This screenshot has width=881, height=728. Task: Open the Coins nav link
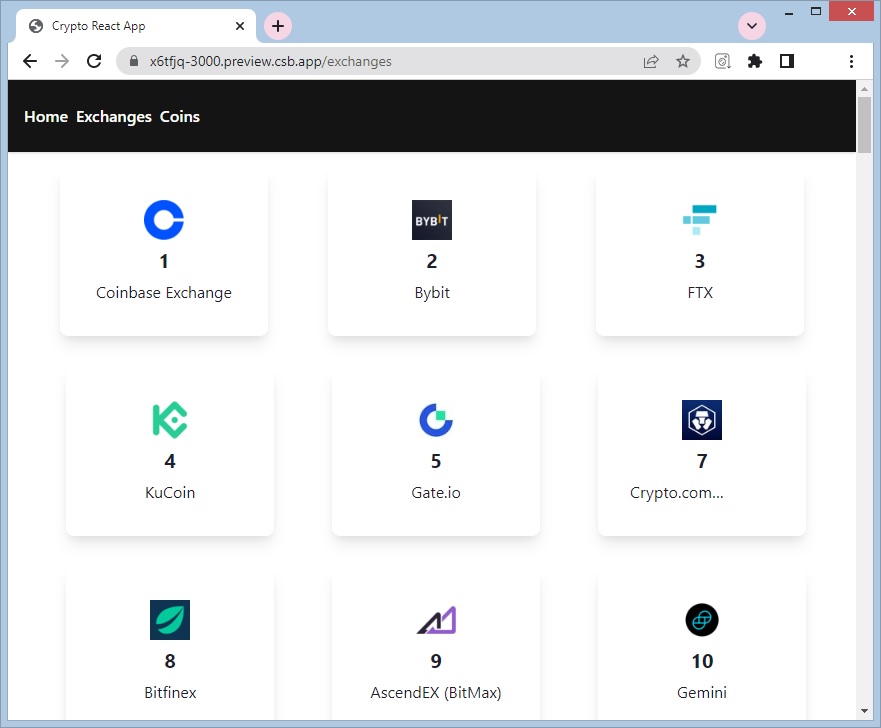pos(180,116)
